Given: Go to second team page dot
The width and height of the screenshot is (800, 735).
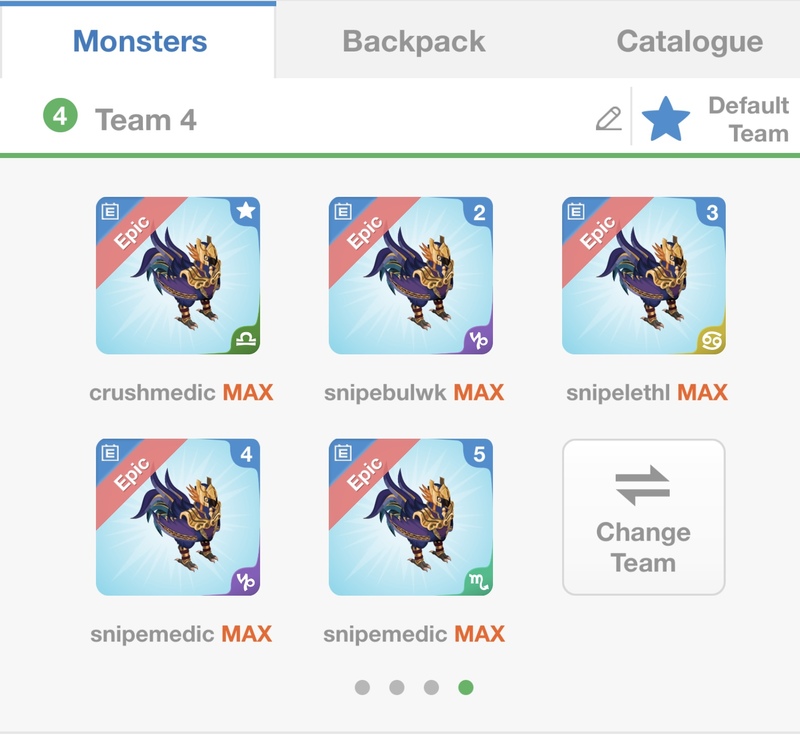Looking at the screenshot, I should pyautogui.click(x=397, y=687).
